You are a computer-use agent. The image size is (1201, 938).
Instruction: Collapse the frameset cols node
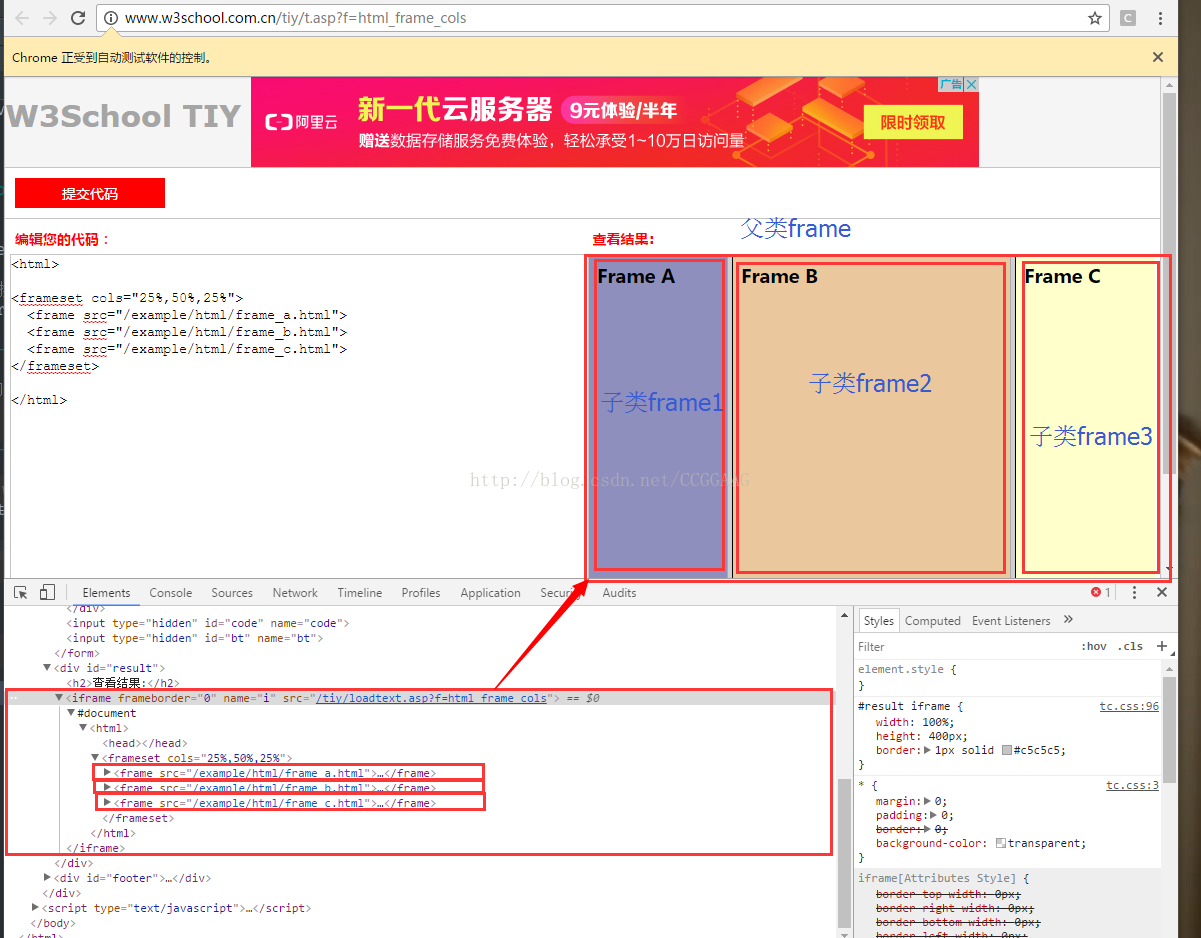pos(96,758)
